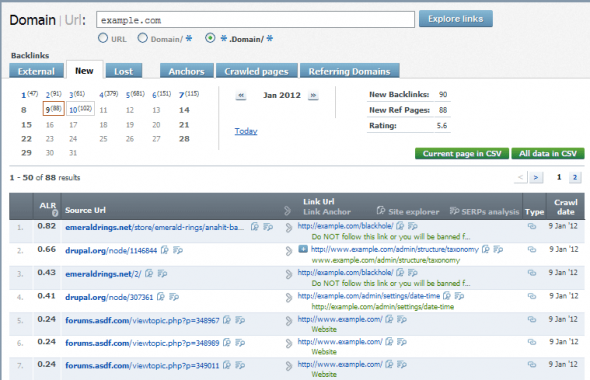The height and width of the screenshot is (380, 590).
Task: Export All data in CSV
Action: [548, 154]
